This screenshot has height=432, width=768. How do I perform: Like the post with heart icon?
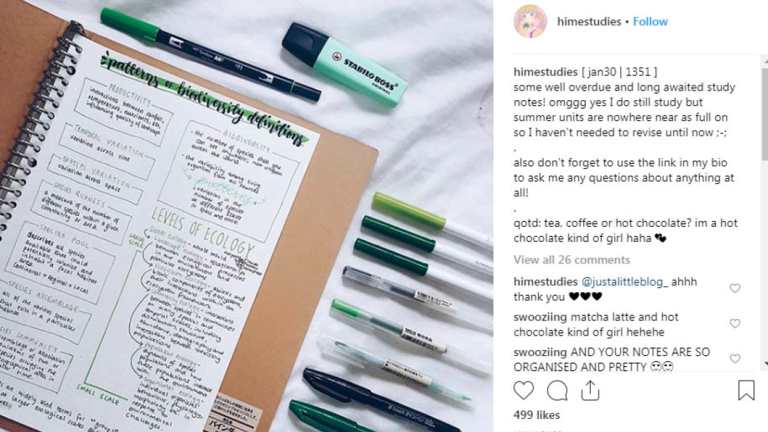523,390
